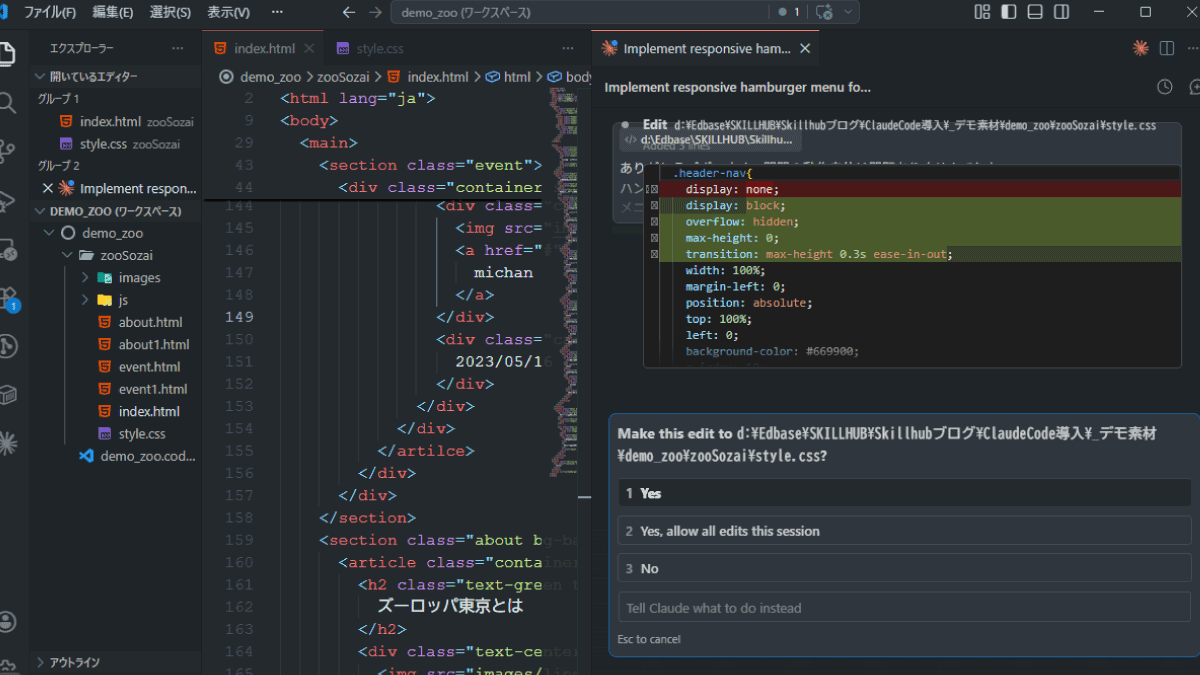Viewport: 1200px width, 675px height.
Task: Click the back navigation arrow
Action: point(349,12)
